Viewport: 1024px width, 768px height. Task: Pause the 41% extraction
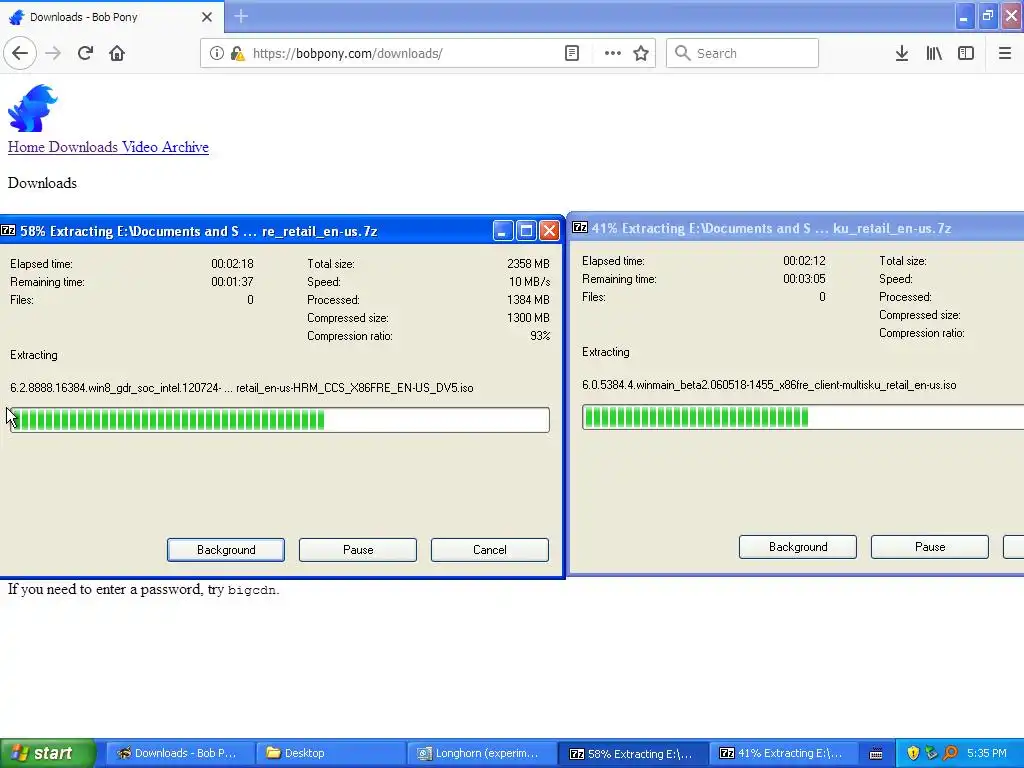click(x=930, y=547)
